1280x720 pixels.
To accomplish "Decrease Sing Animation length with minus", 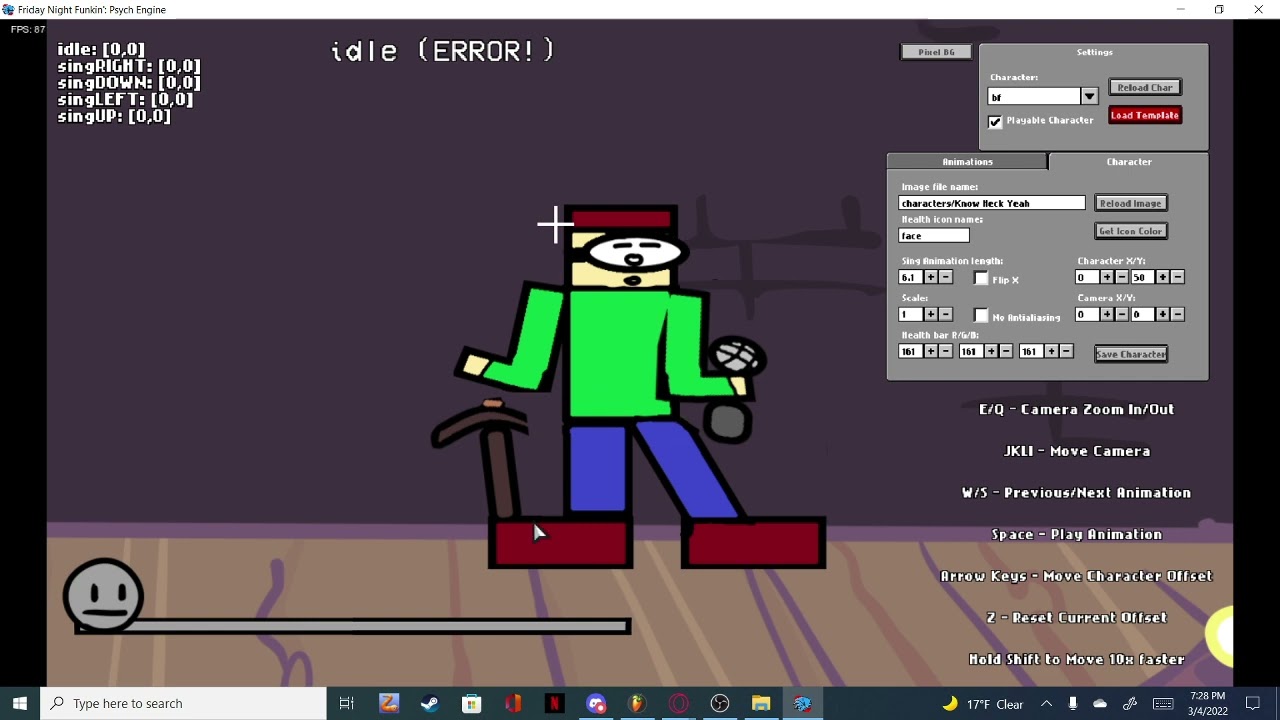I will [x=946, y=277].
